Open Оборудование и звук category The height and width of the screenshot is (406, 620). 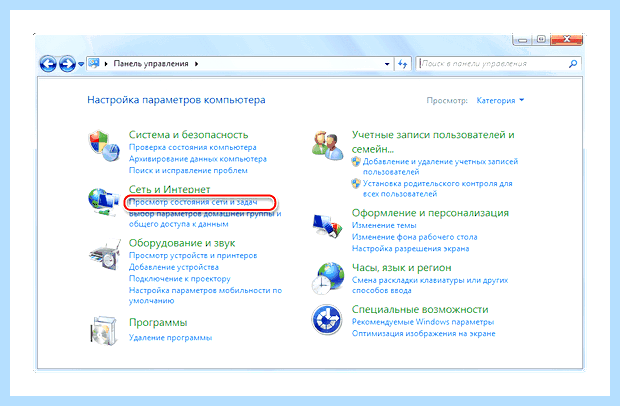click(x=182, y=243)
